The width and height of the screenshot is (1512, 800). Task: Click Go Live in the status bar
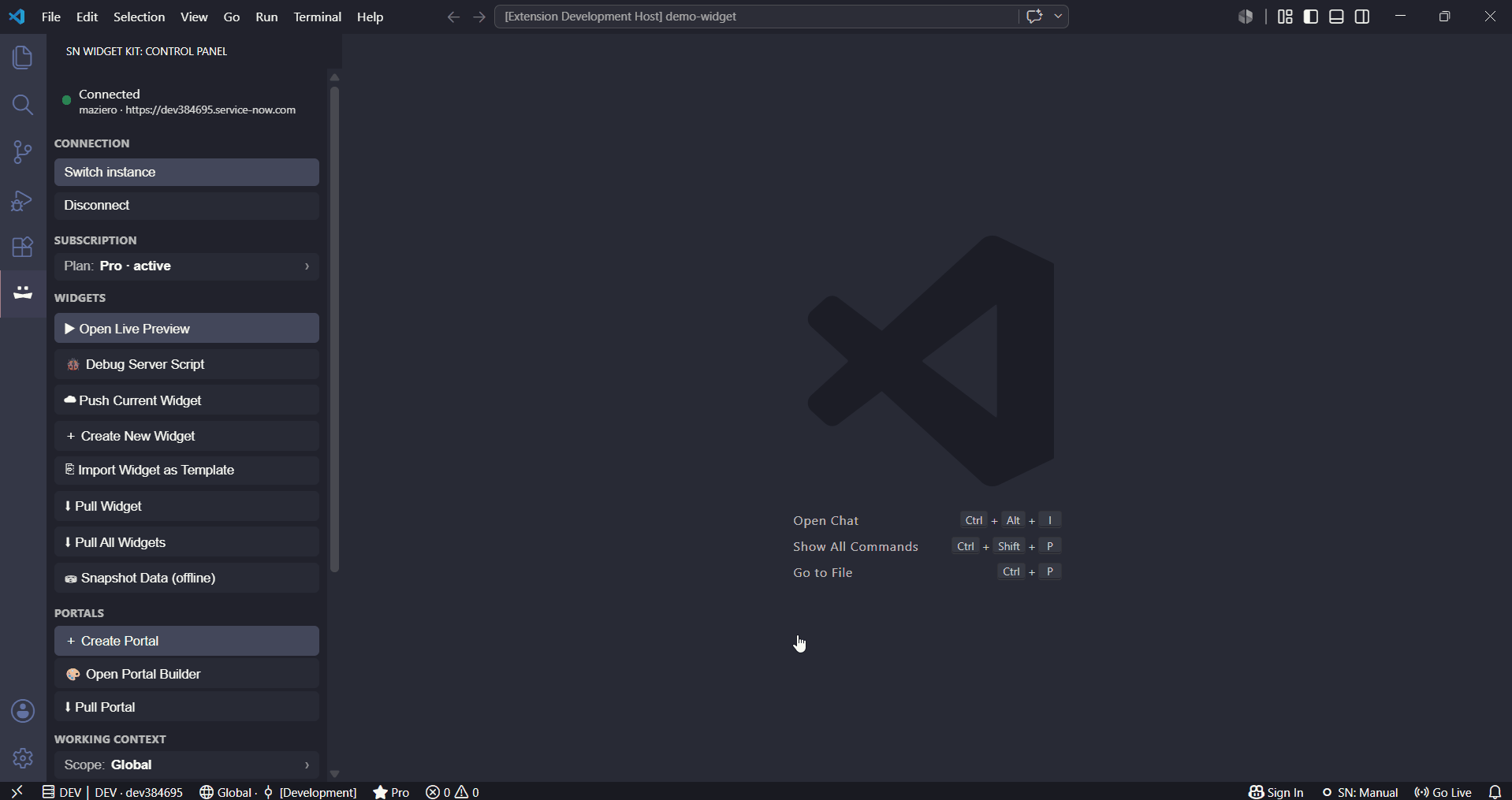(1443, 791)
